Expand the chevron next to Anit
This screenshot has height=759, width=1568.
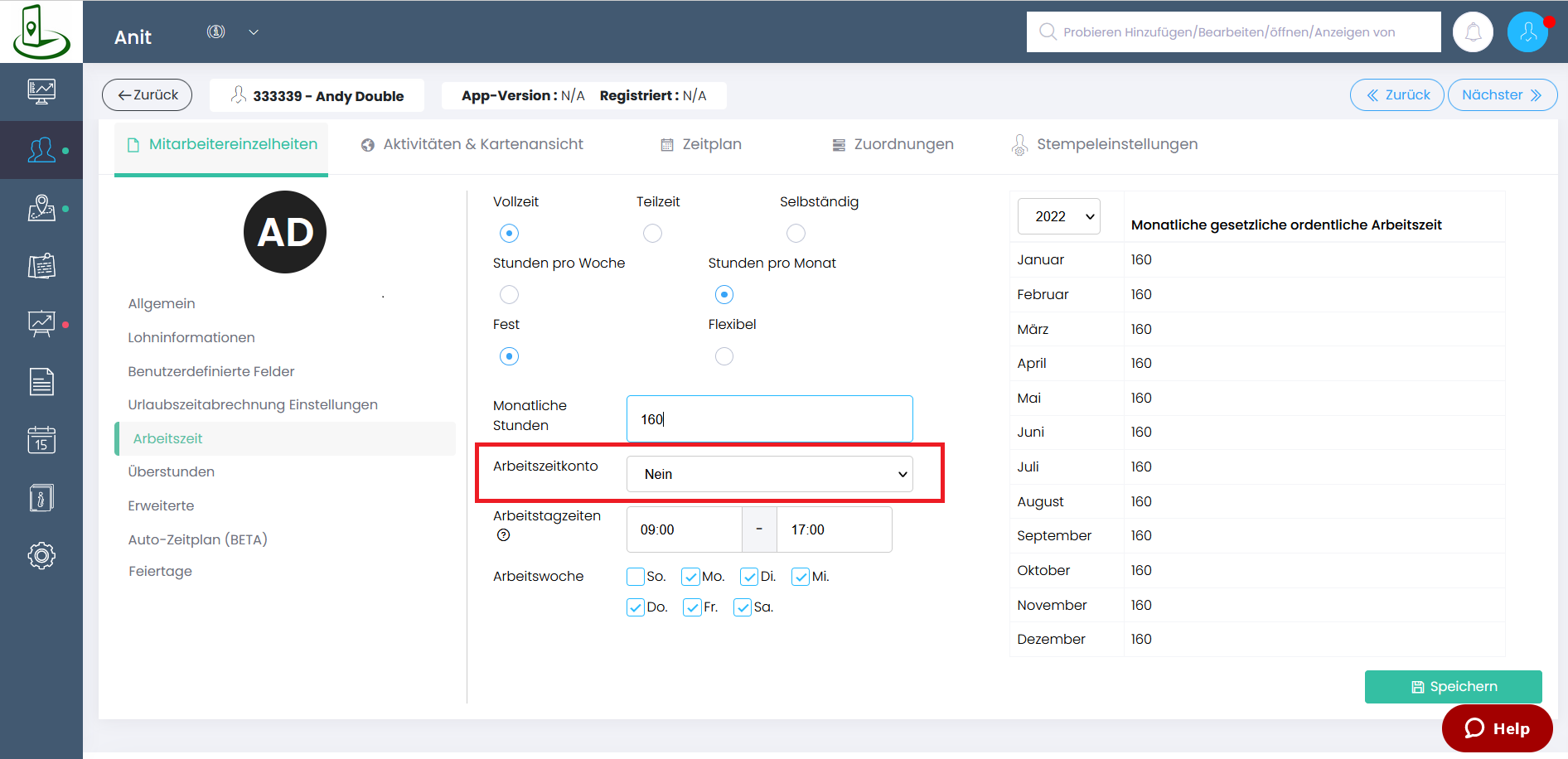tap(254, 32)
